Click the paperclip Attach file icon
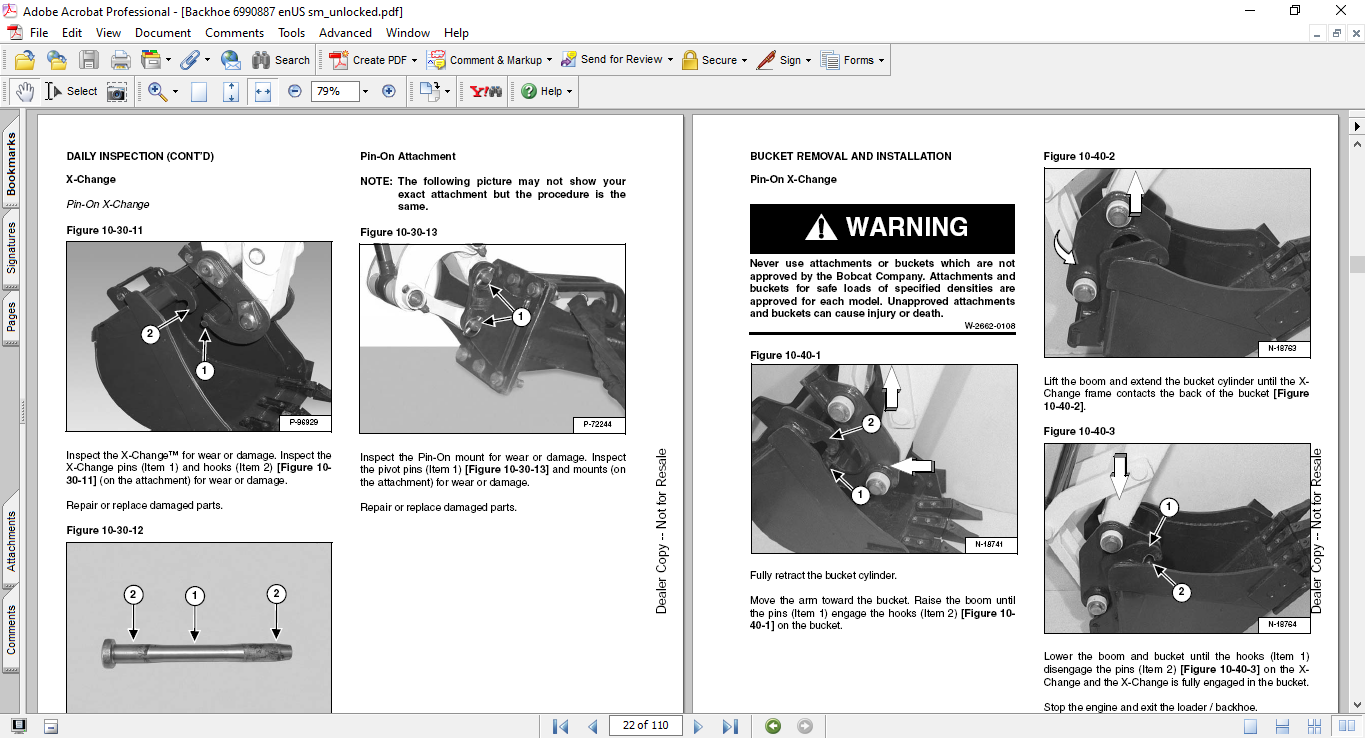The width and height of the screenshot is (1365, 738). click(x=189, y=60)
